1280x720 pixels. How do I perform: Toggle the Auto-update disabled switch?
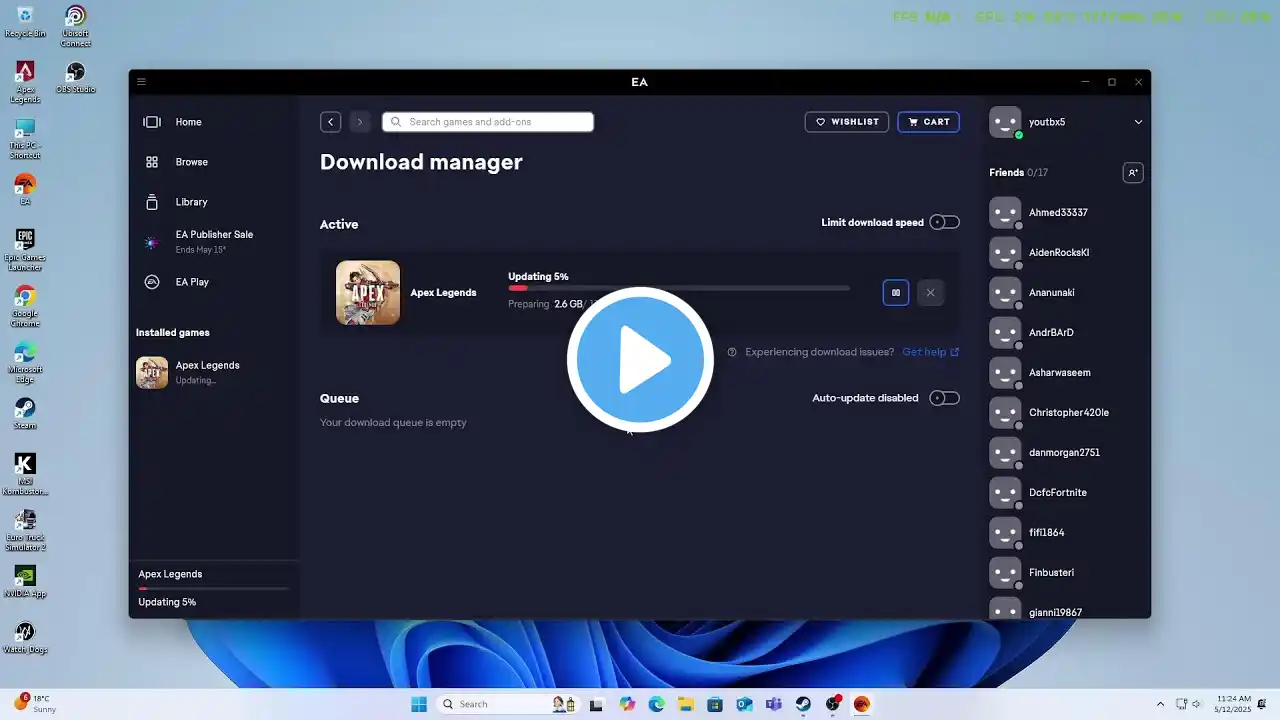[944, 398]
